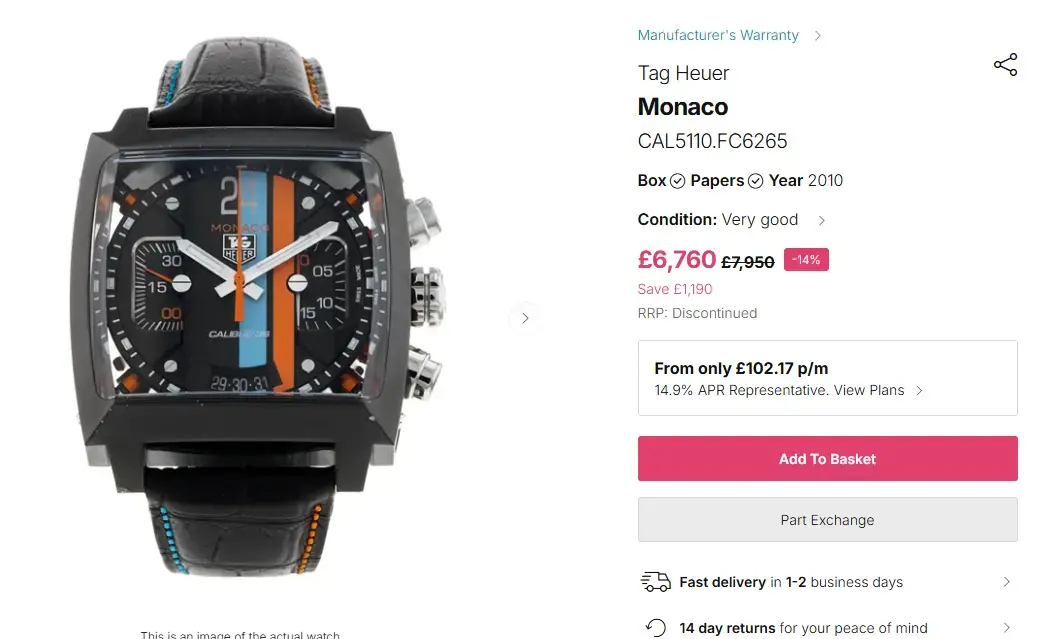Expand the 14 day returns chevron
Screen dimensions: 1050x639
click(1006, 628)
